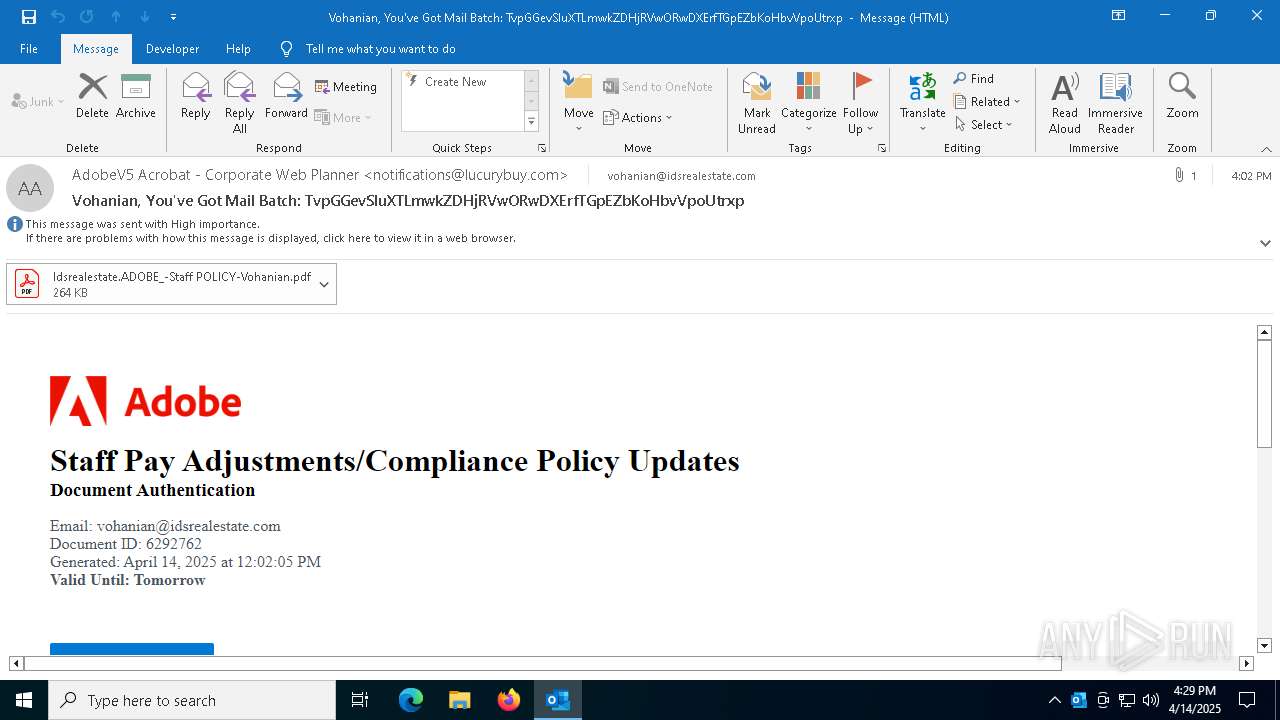The image size is (1280, 720).
Task: Open Ribbon Display Options
Action: coord(1119,16)
